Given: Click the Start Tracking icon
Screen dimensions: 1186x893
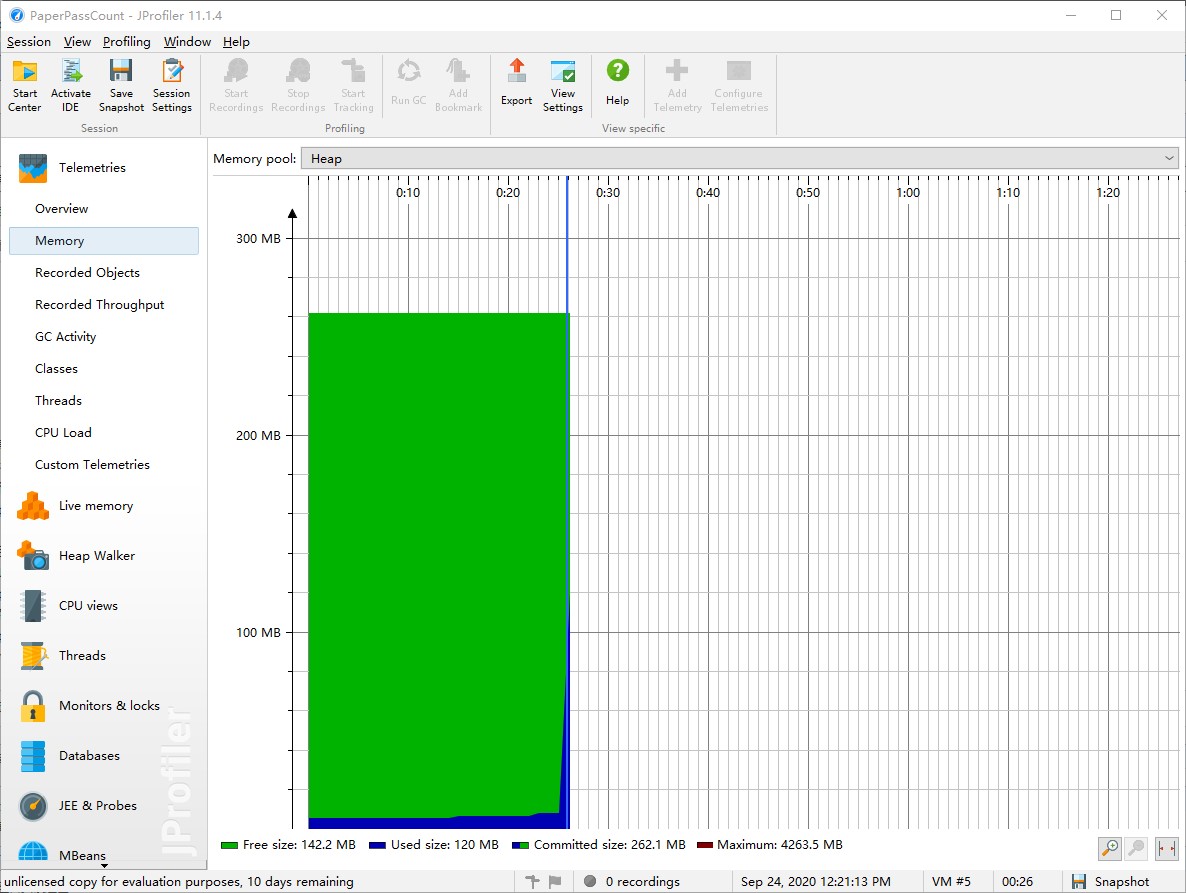Looking at the screenshot, I should 353,85.
